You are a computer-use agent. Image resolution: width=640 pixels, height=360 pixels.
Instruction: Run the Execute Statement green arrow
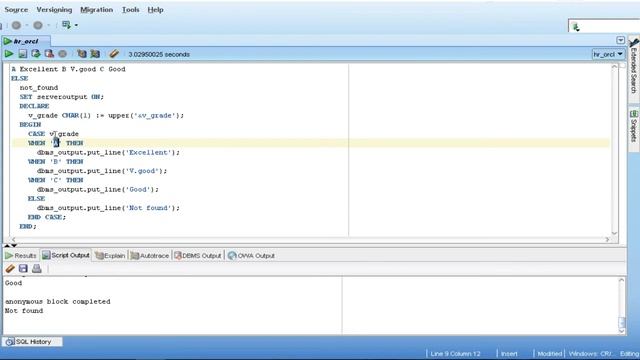(9, 54)
